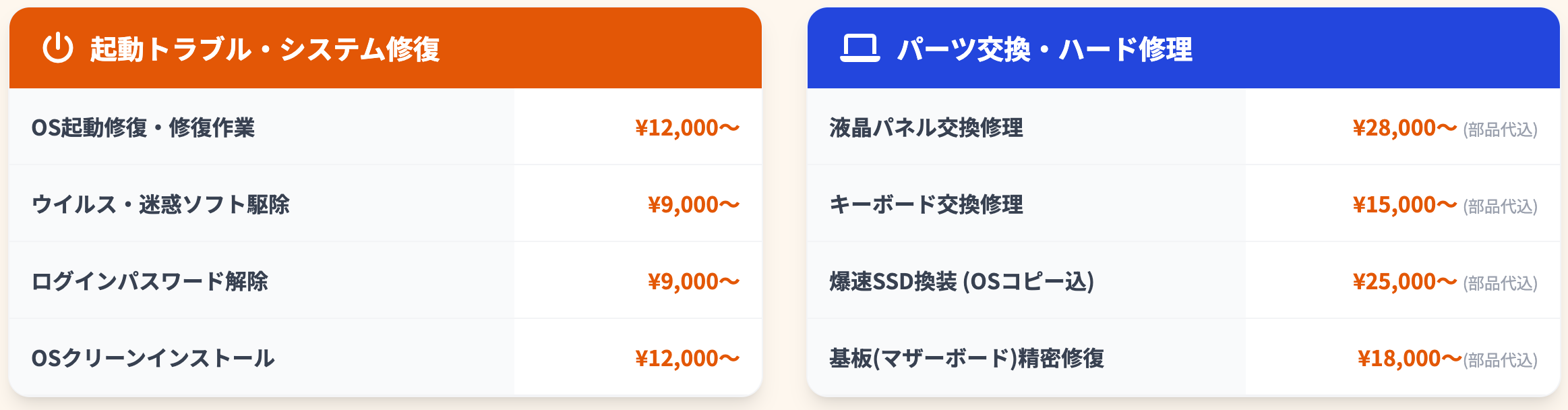The width and height of the screenshot is (1568, 410).
Task: Click the ¥25,000〜 price for SSD換装
Action: pos(1404,281)
